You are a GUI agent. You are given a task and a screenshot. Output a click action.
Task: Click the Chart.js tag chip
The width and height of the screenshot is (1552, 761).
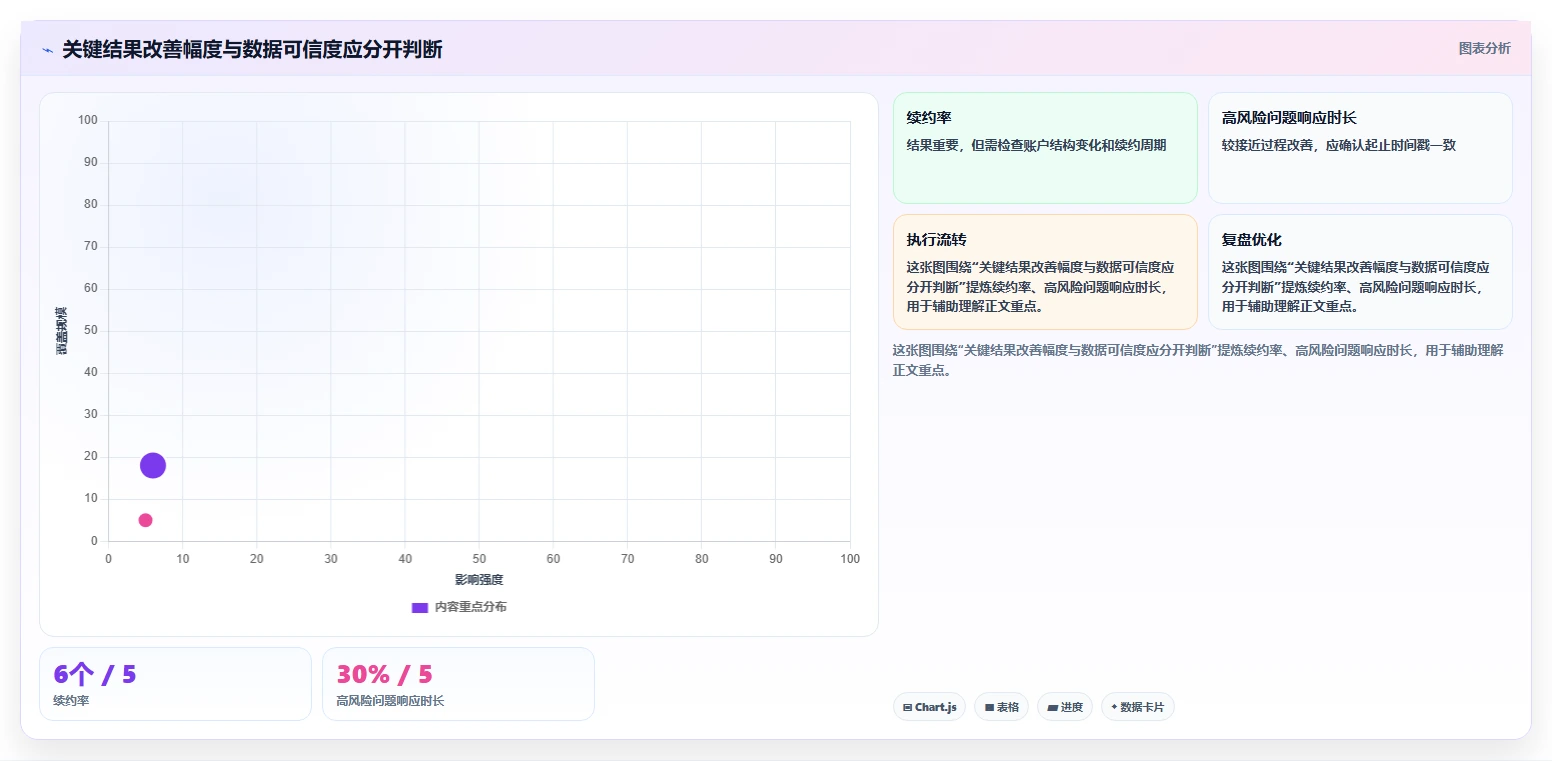point(929,707)
